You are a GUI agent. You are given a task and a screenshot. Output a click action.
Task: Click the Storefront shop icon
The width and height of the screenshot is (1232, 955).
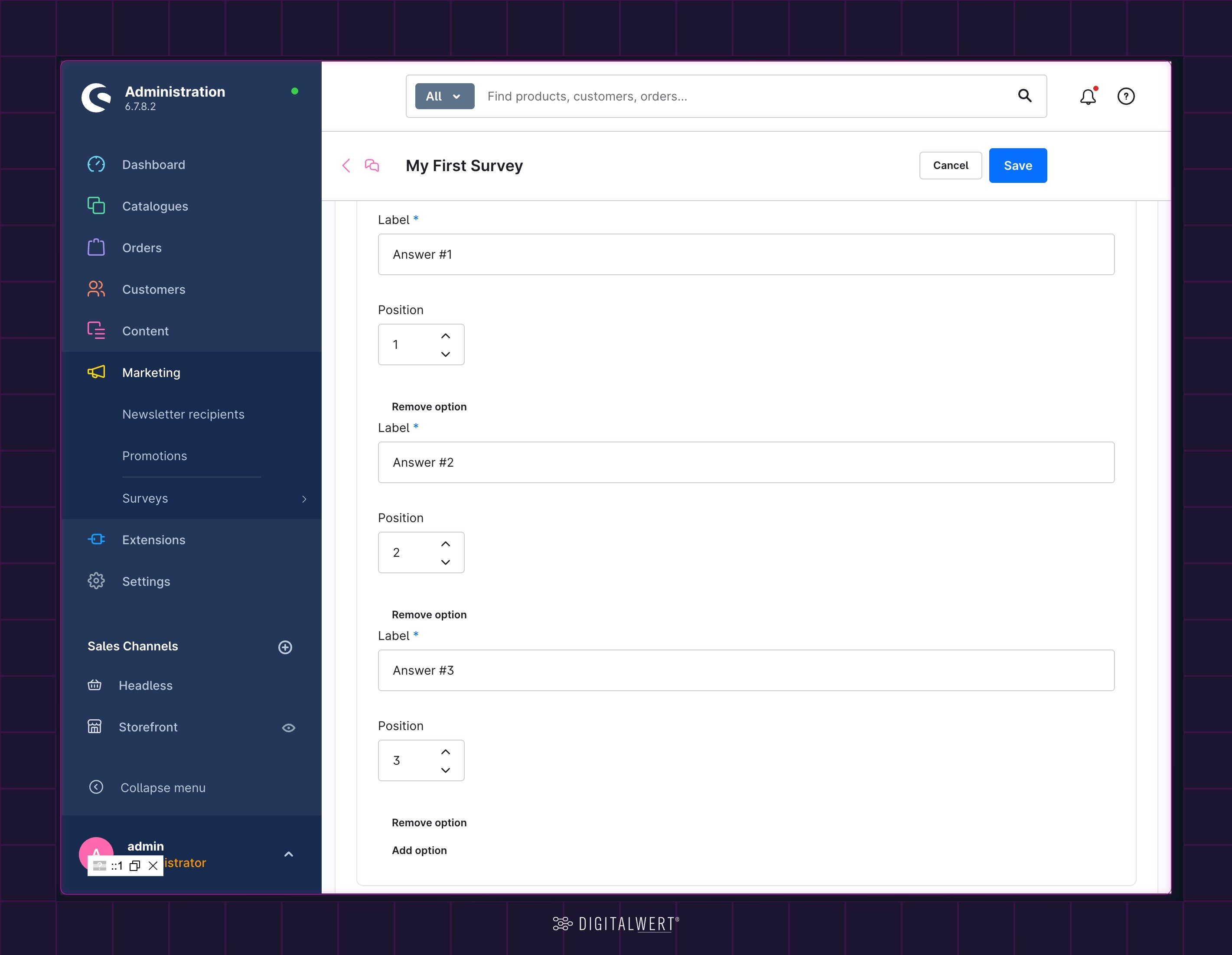click(x=94, y=726)
